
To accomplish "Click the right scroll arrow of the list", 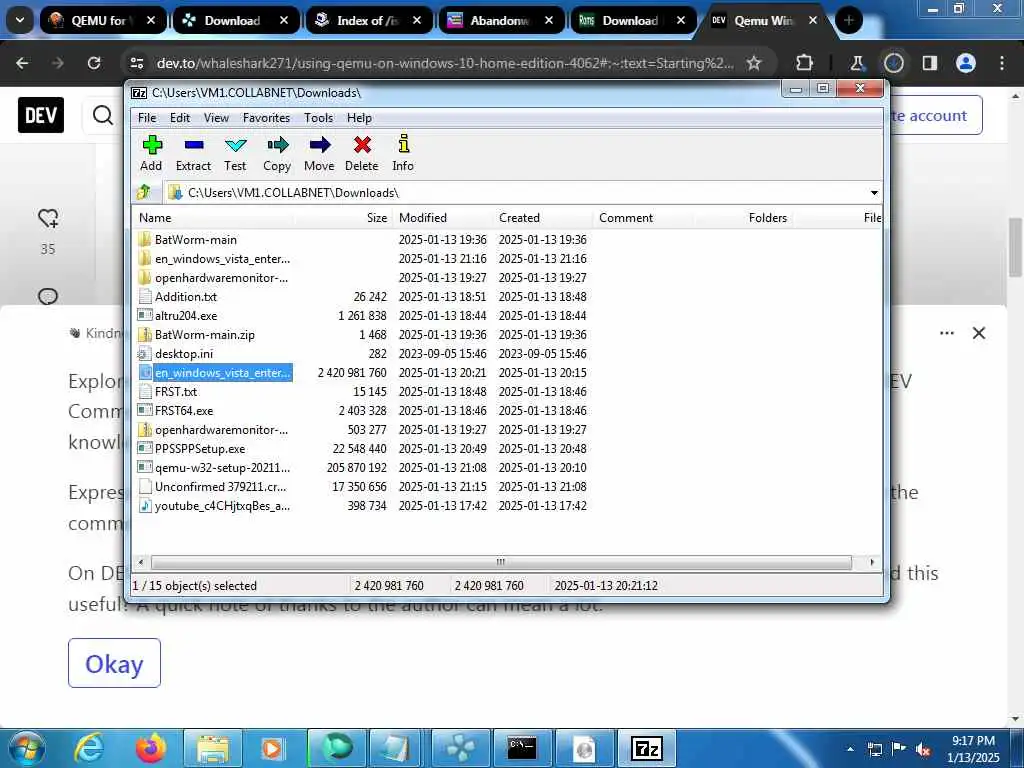I will pyautogui.click(x=872, y=562).
